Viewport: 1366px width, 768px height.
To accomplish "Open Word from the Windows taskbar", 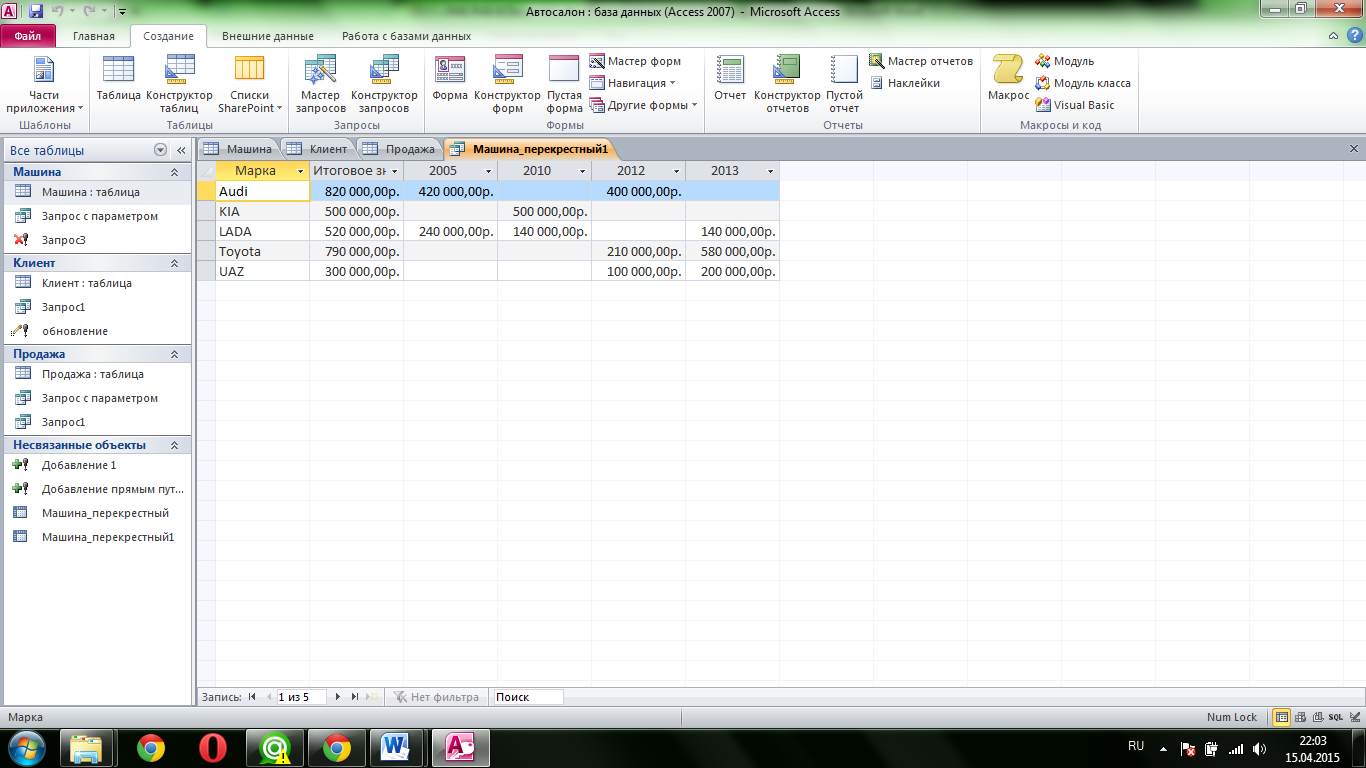I will click(397, 747).
